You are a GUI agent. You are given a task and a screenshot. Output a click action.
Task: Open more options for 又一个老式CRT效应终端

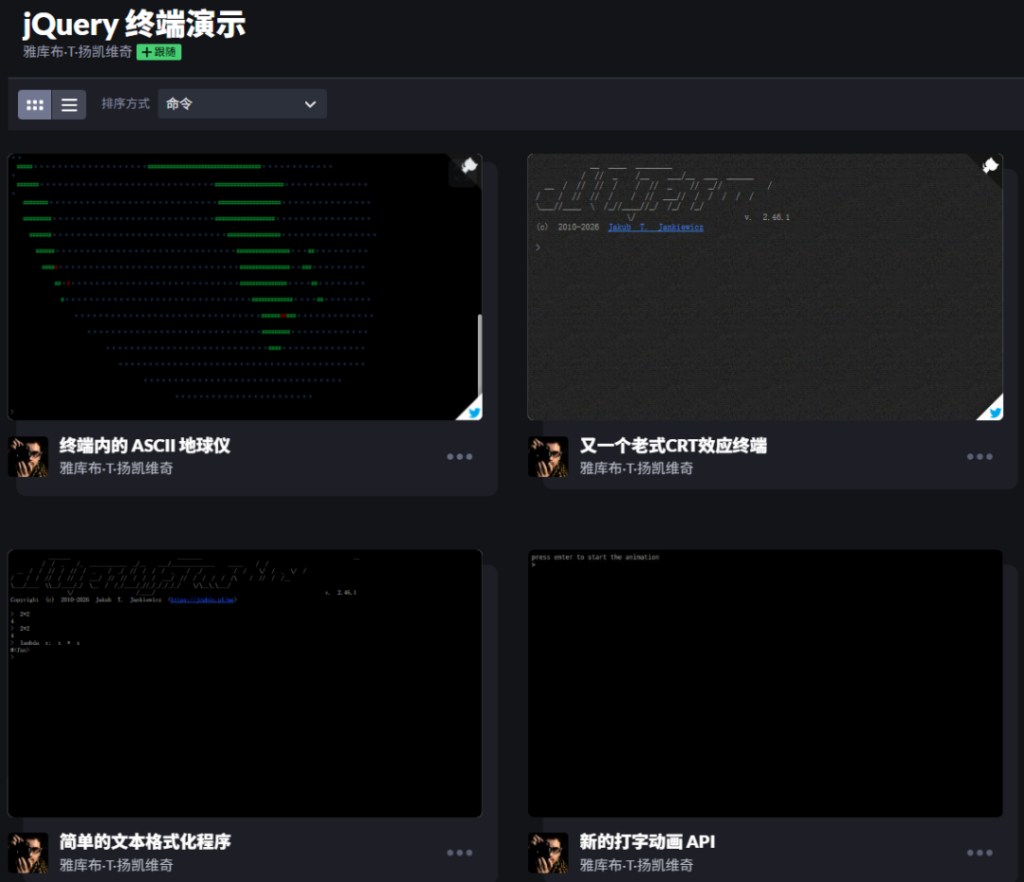(x=980, y=456)
